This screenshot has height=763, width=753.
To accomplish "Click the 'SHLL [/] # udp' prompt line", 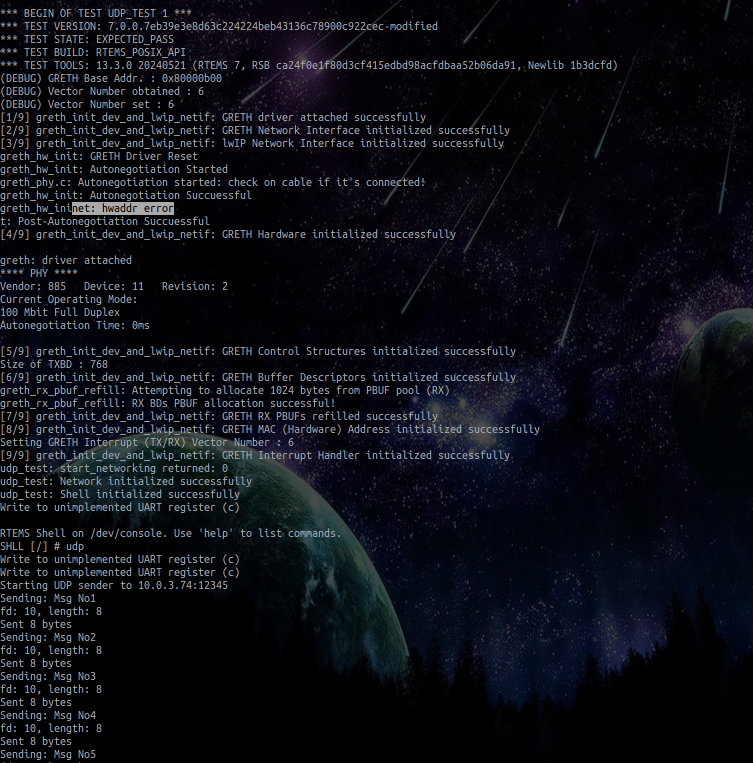I will click(42, 546).
